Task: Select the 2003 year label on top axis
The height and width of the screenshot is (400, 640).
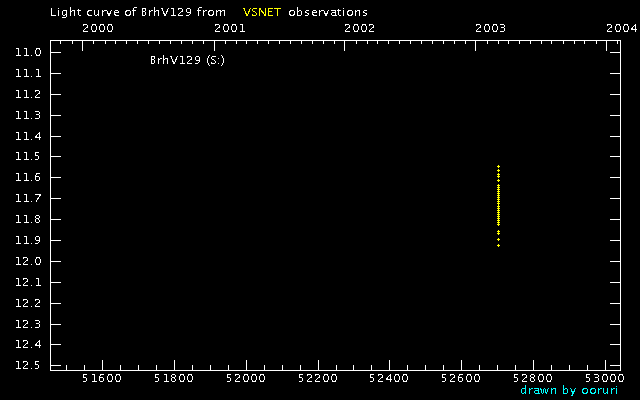Action: point(491,29)
